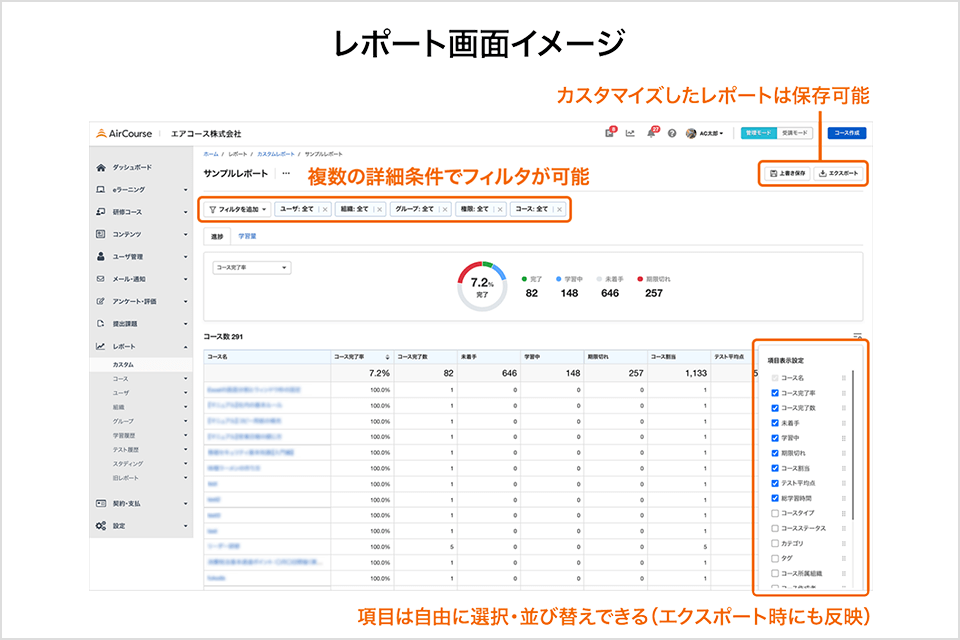Screen dimensions: 960x640
Task: Open the chart icon in top header
Action: click(630, 133)
